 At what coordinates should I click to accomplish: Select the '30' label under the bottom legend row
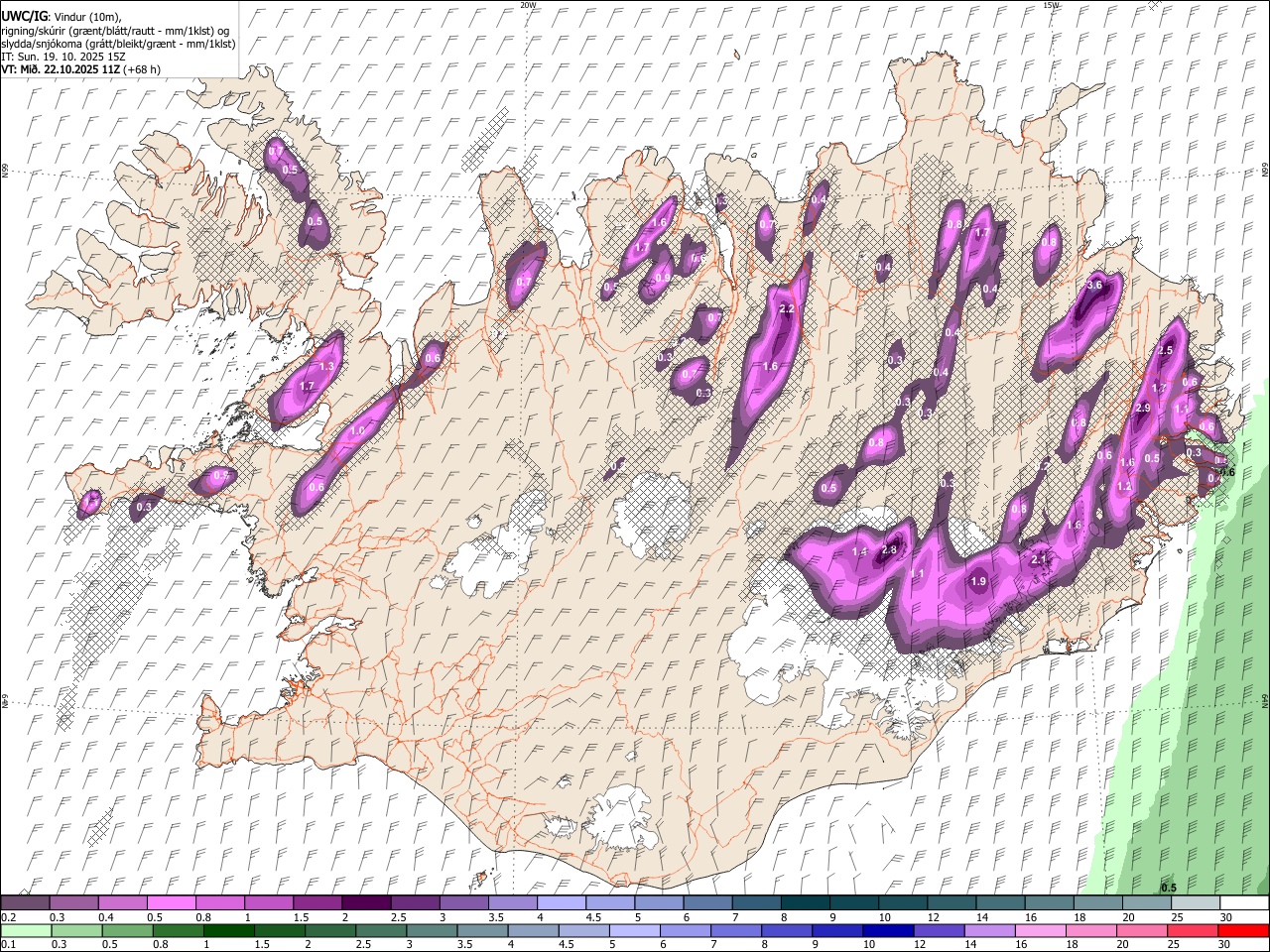tap(1226, 945)
